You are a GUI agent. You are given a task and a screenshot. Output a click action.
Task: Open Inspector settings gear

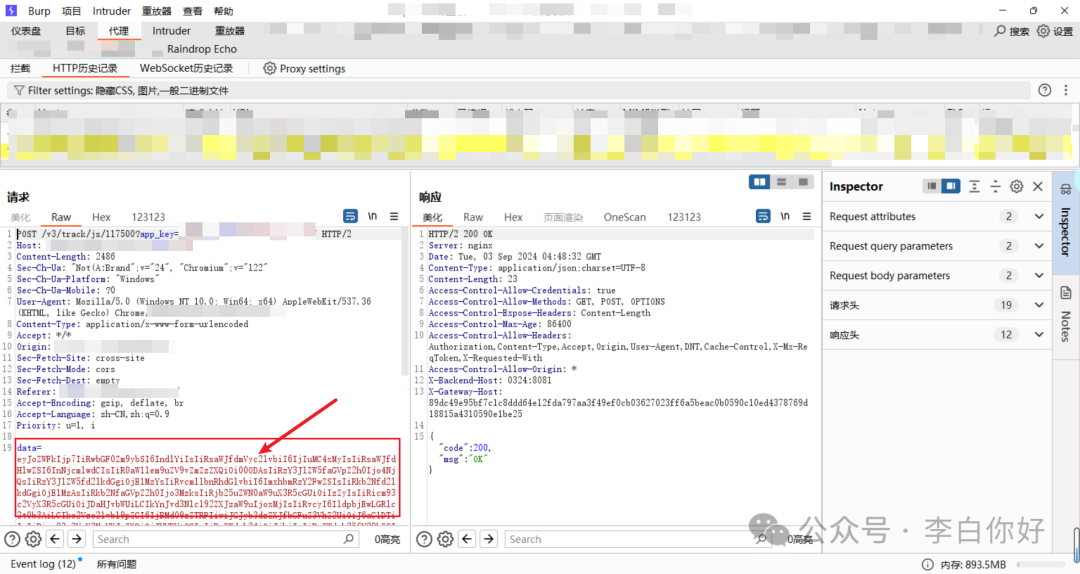[1017, 186]
